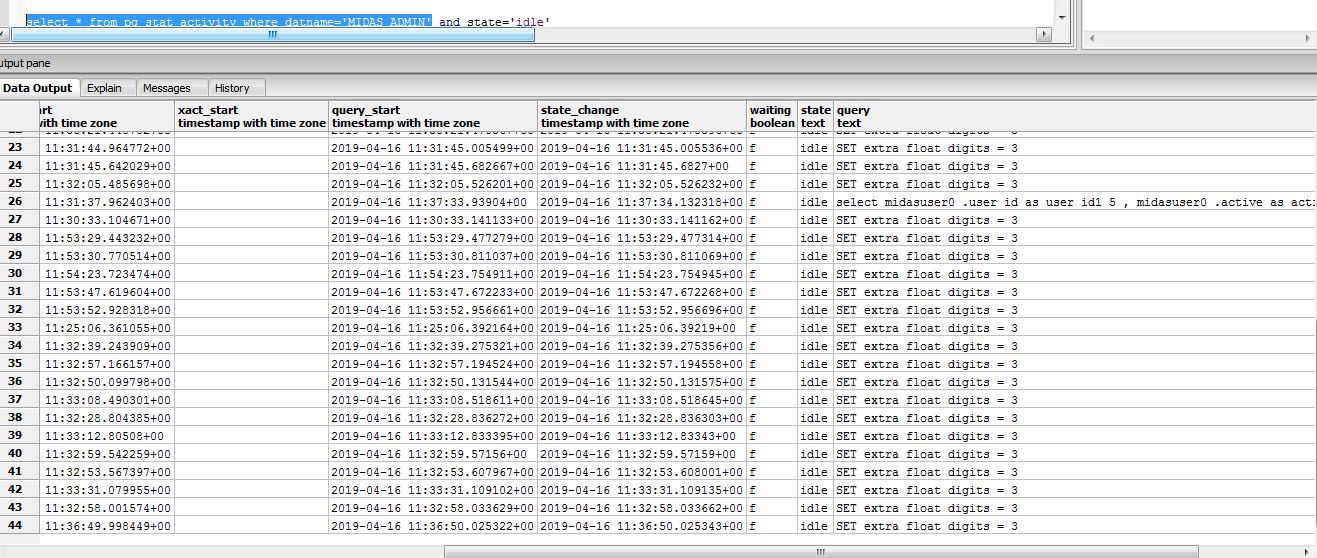Open the Explain tab
This screenshot has height=558, width=1317.
click(x=105, y=88)
